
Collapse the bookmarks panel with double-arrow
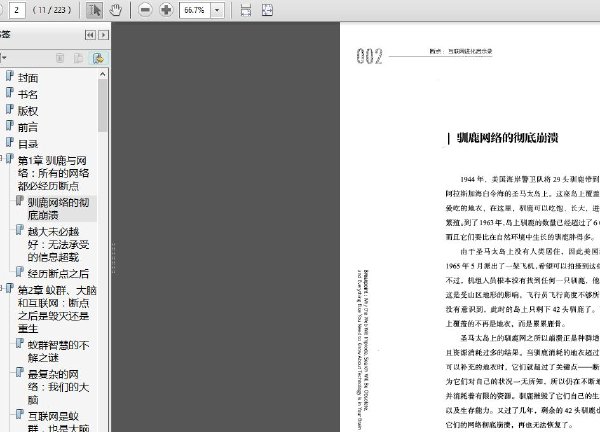[90, 35]
